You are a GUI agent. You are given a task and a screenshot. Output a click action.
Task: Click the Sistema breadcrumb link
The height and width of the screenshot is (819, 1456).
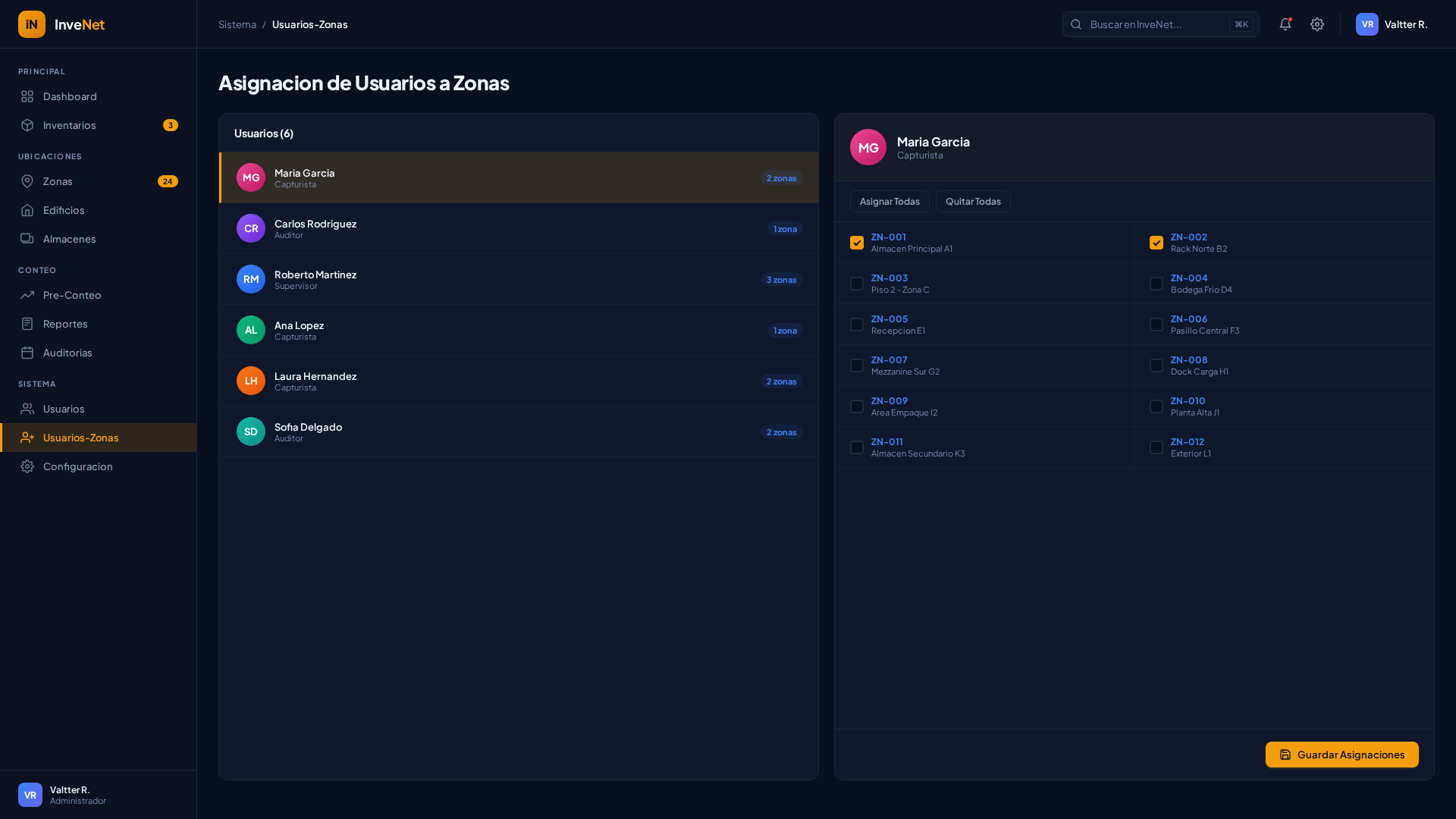[237, 24]
